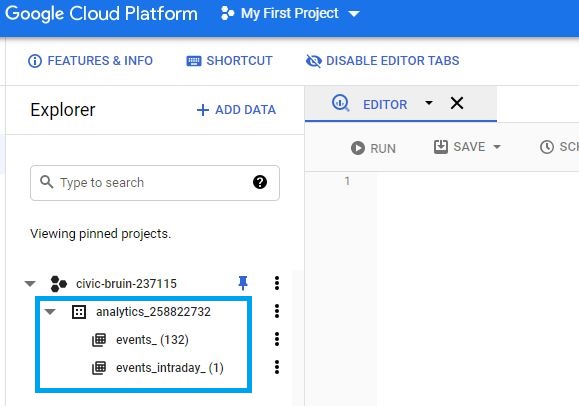Select the civic-bruin-237115 project
Viewport: 579px width, 406px height.
tap(126, 284)
